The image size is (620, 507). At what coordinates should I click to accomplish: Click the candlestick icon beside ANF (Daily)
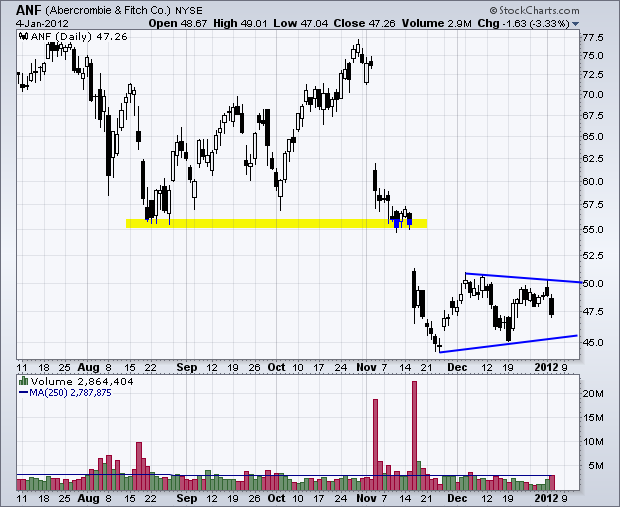(x=23, y=37)
